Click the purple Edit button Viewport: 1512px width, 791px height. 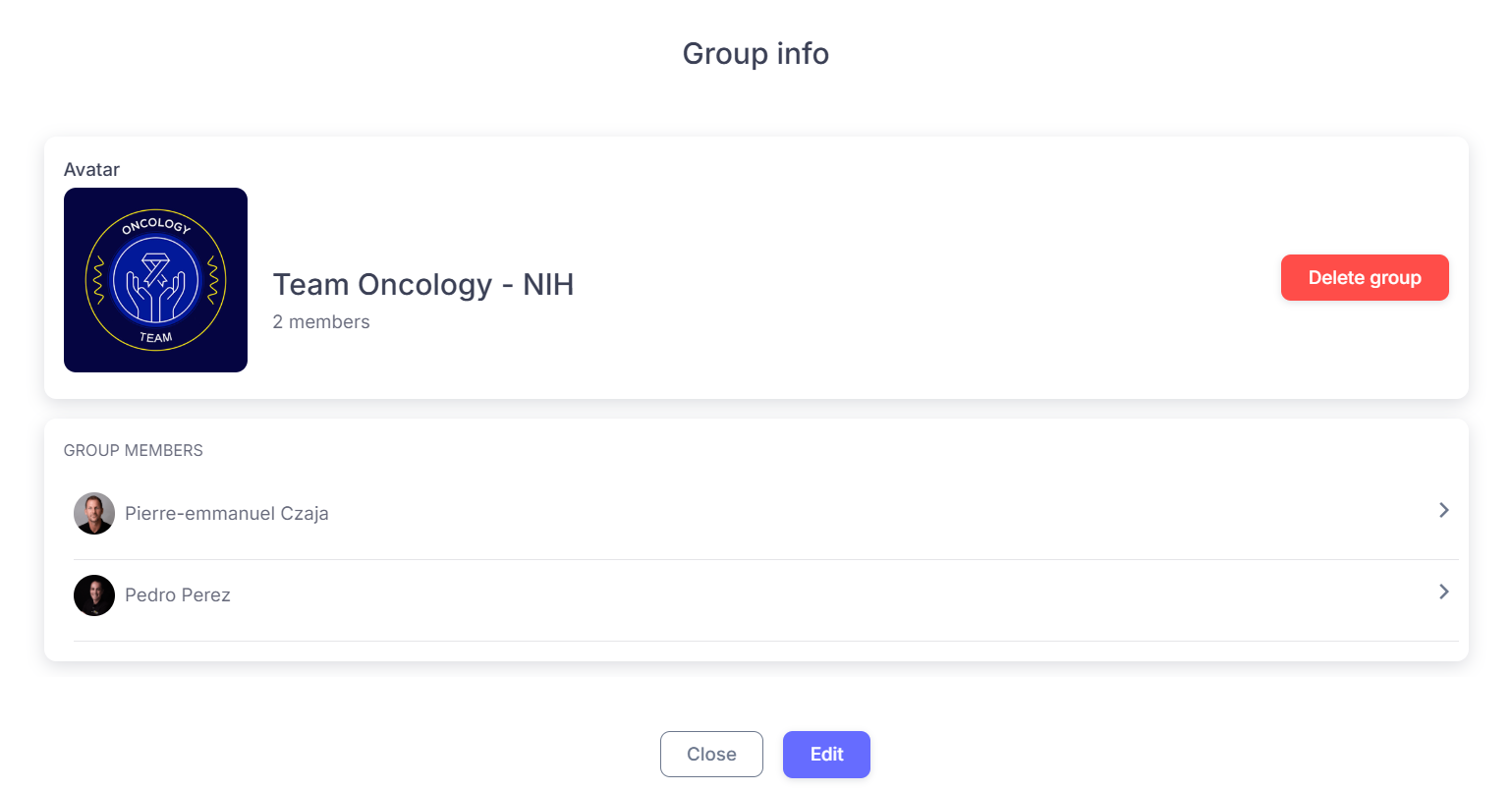826,754
